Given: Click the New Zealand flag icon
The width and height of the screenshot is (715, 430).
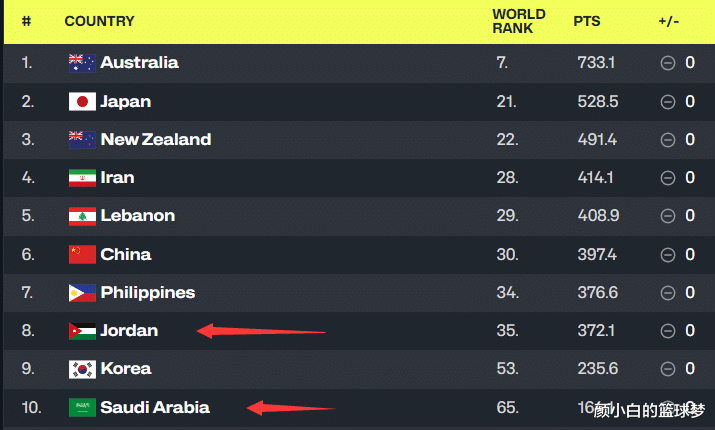Looking at the screenshot, I should [x=82, y=140].
